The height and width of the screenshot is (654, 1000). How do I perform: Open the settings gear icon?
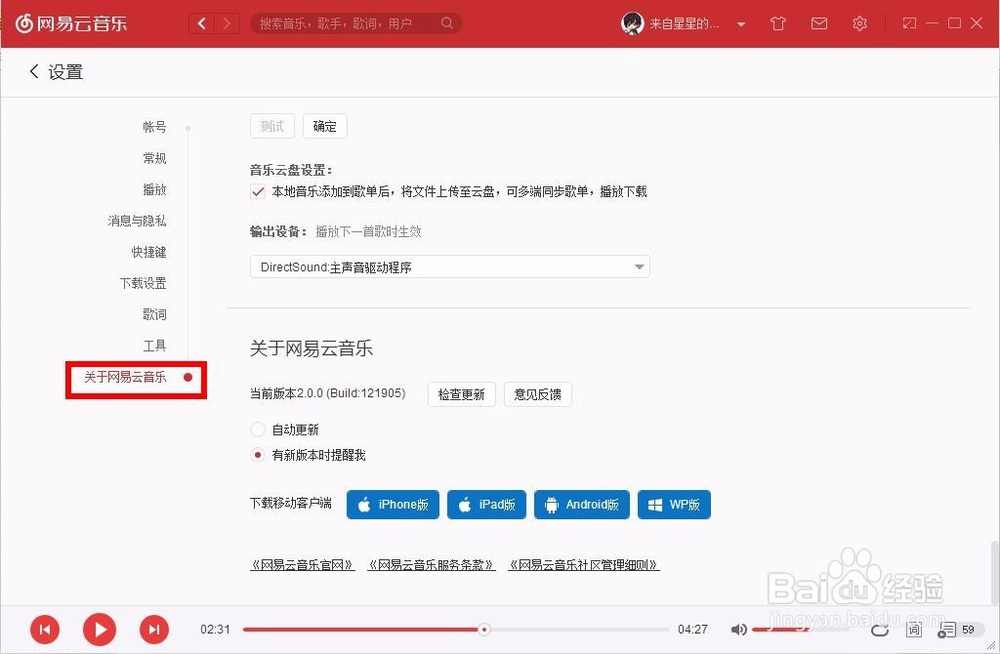point(860,24)
